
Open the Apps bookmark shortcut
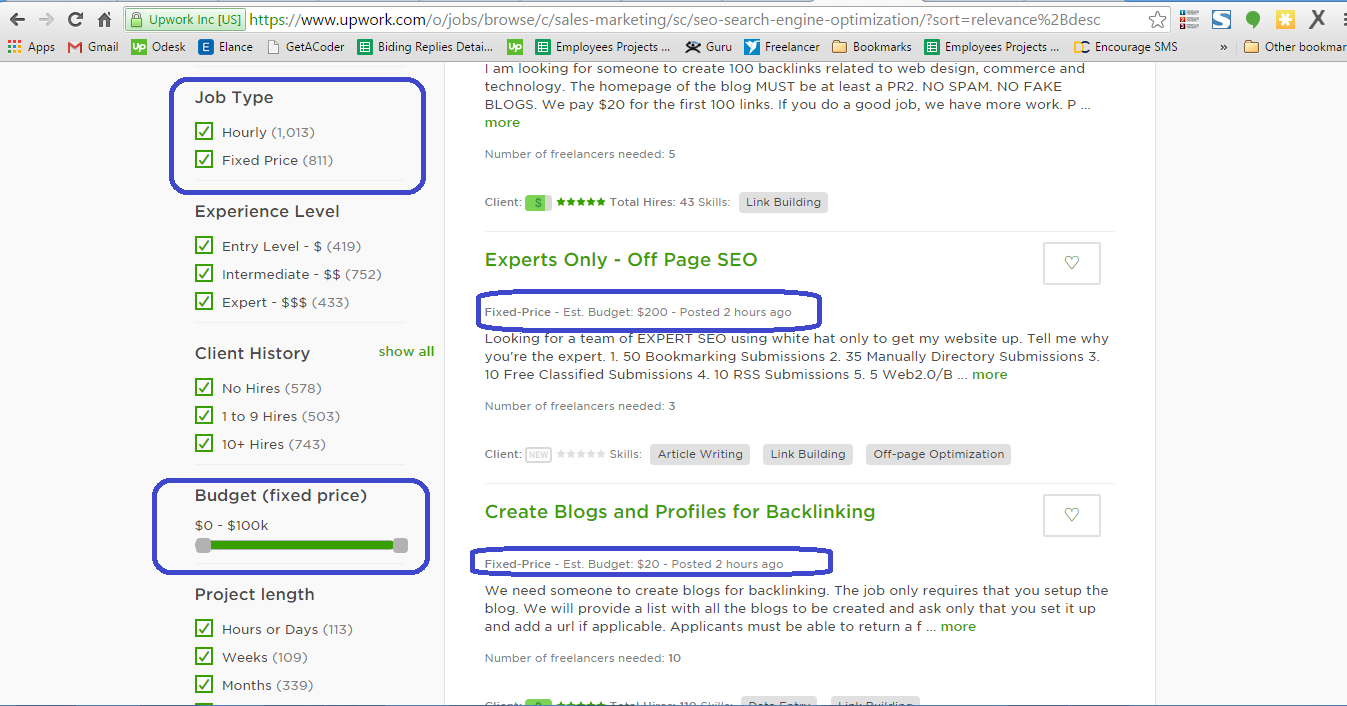click(x=31, y=47)
